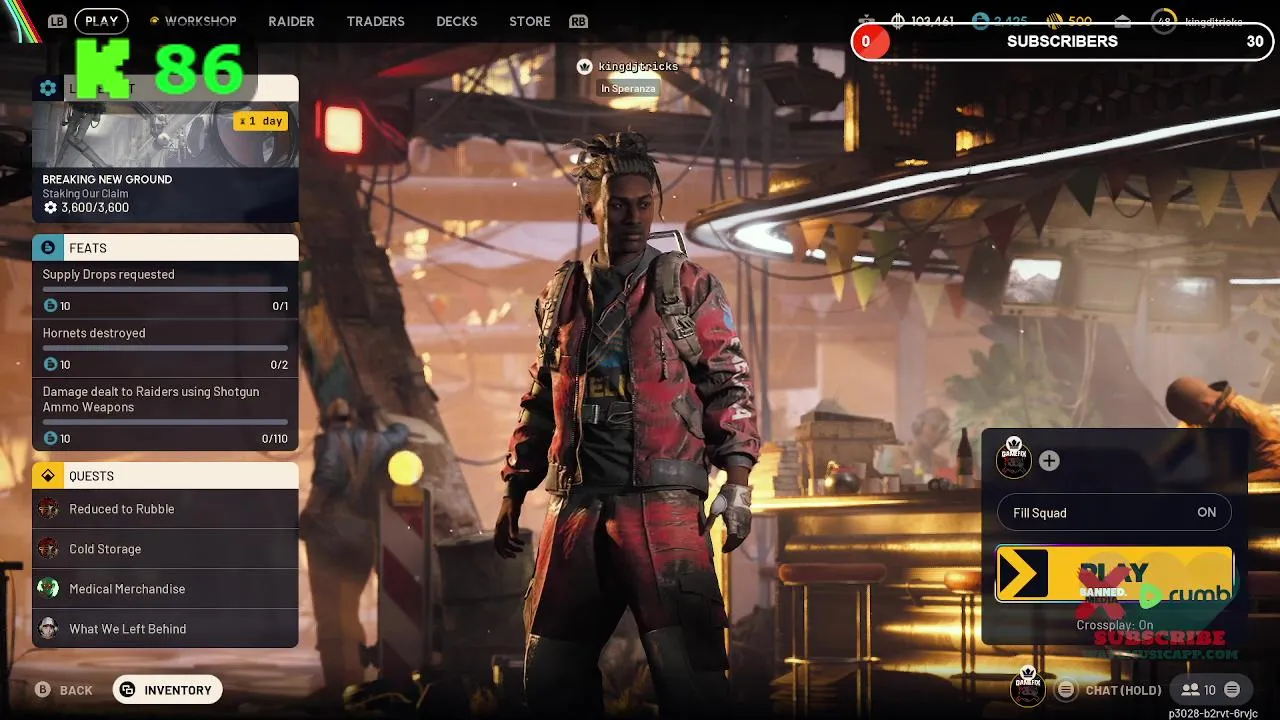Open the INVENTORY button
This screenshot has height=720, width=1280.
coord(167,690)
